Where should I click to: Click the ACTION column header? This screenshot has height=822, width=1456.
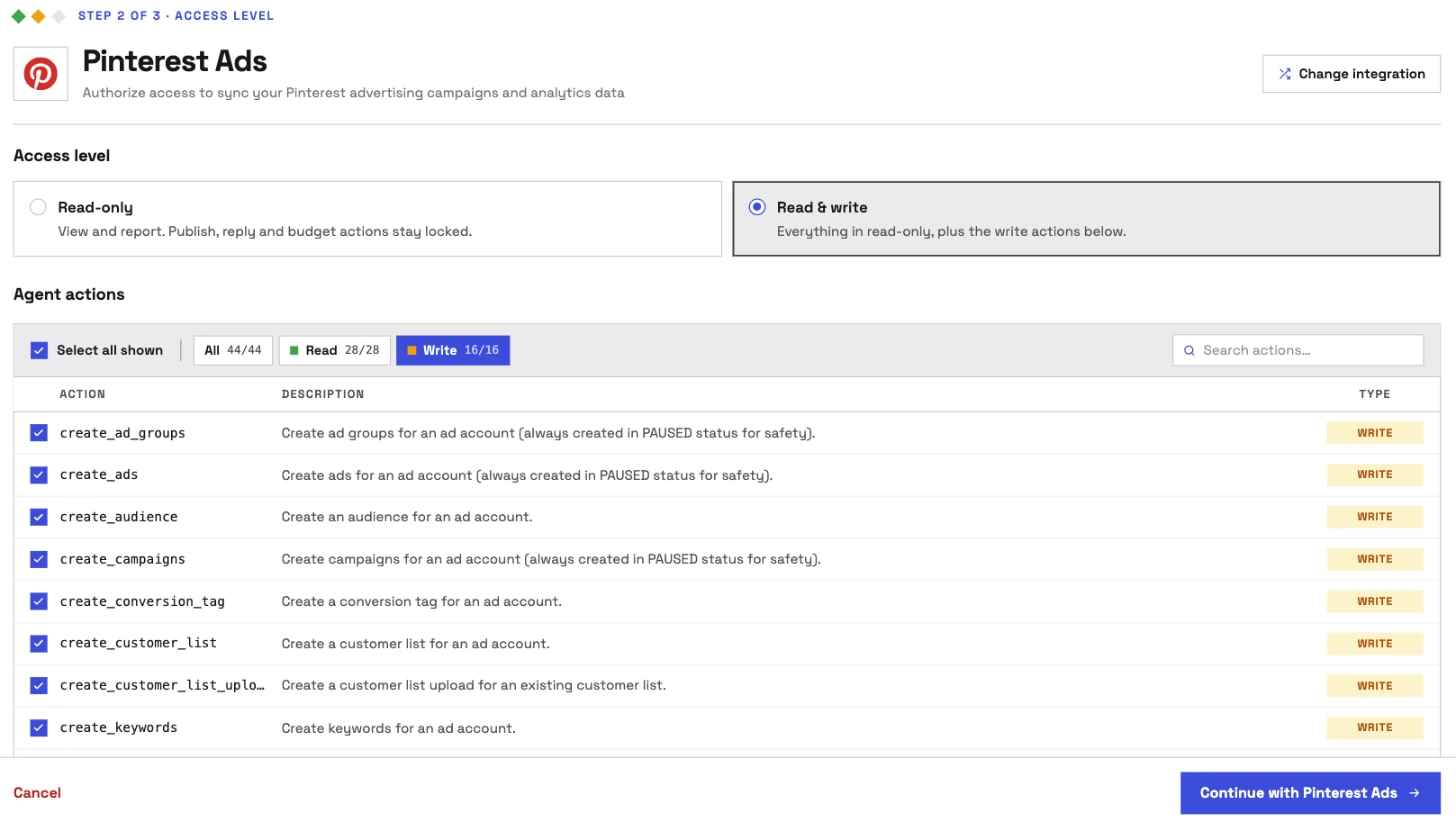82,394
